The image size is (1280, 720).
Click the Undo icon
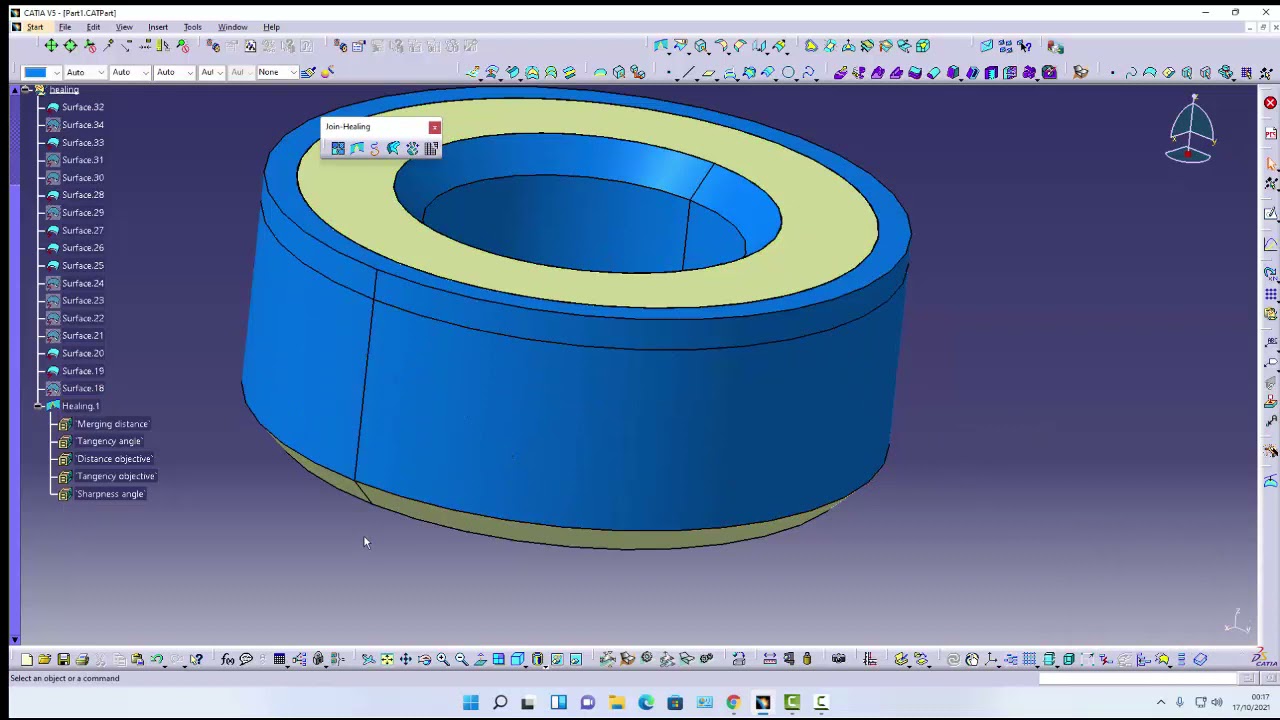(x=157, y=659)
